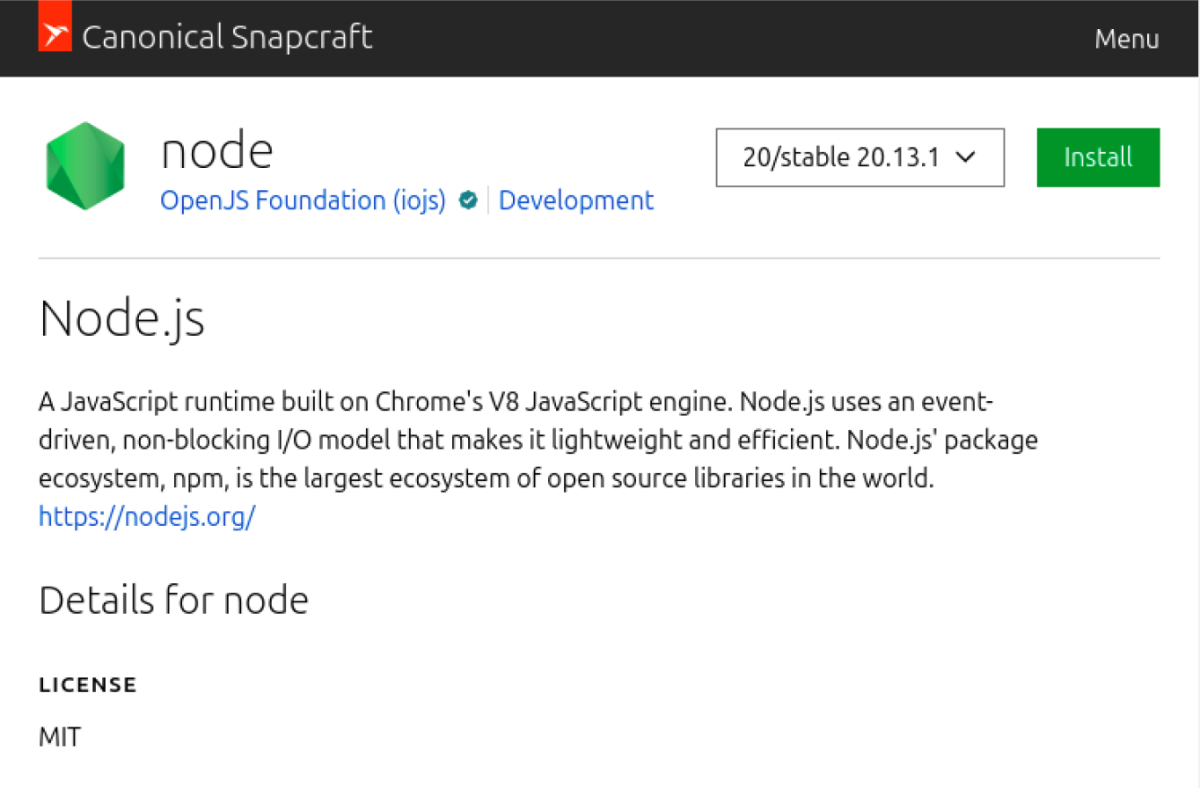Open the Menu in the header
Viewport: 1200px width, 788px height.
[1126, 39]
